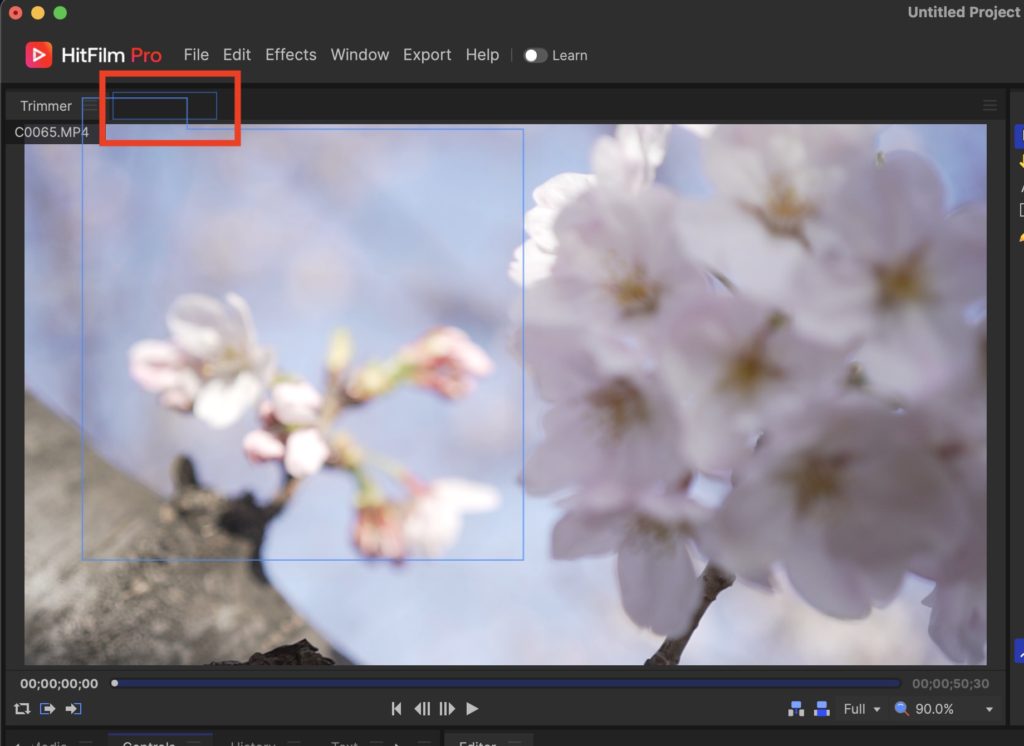
Task: Select the Trimmer panel tab
Action: [x=46, y=106]
